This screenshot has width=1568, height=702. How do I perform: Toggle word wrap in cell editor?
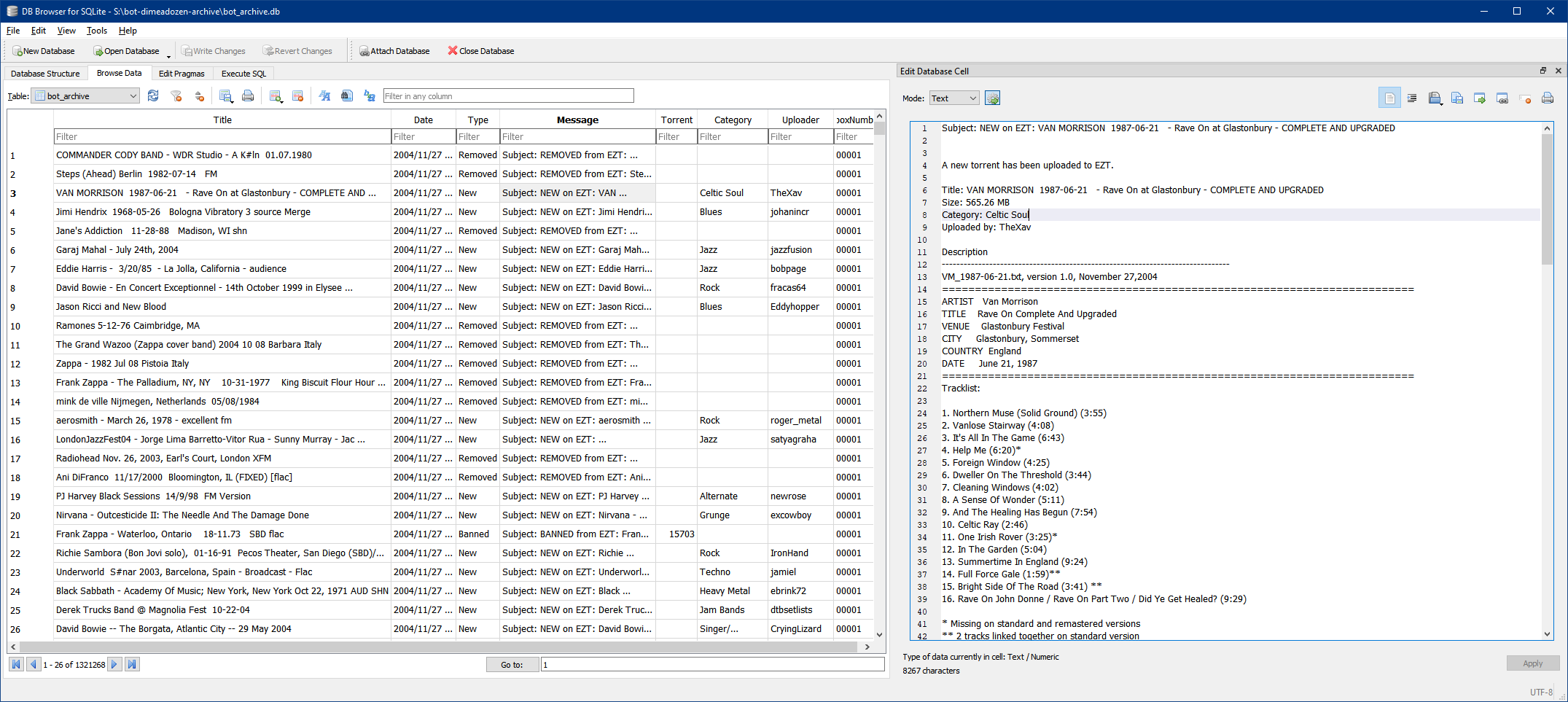pyautogui.click(x=1389, y=98)
